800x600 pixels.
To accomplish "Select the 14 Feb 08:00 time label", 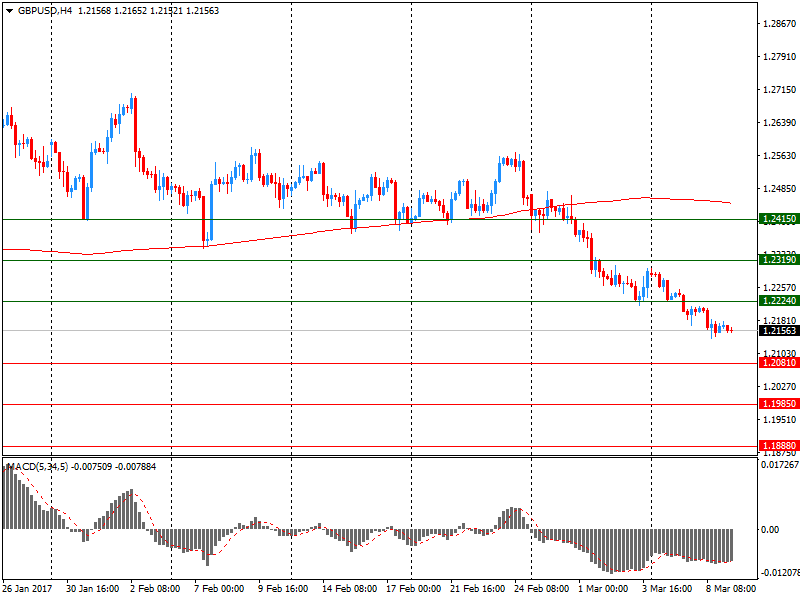I will (x=349, y=588).
